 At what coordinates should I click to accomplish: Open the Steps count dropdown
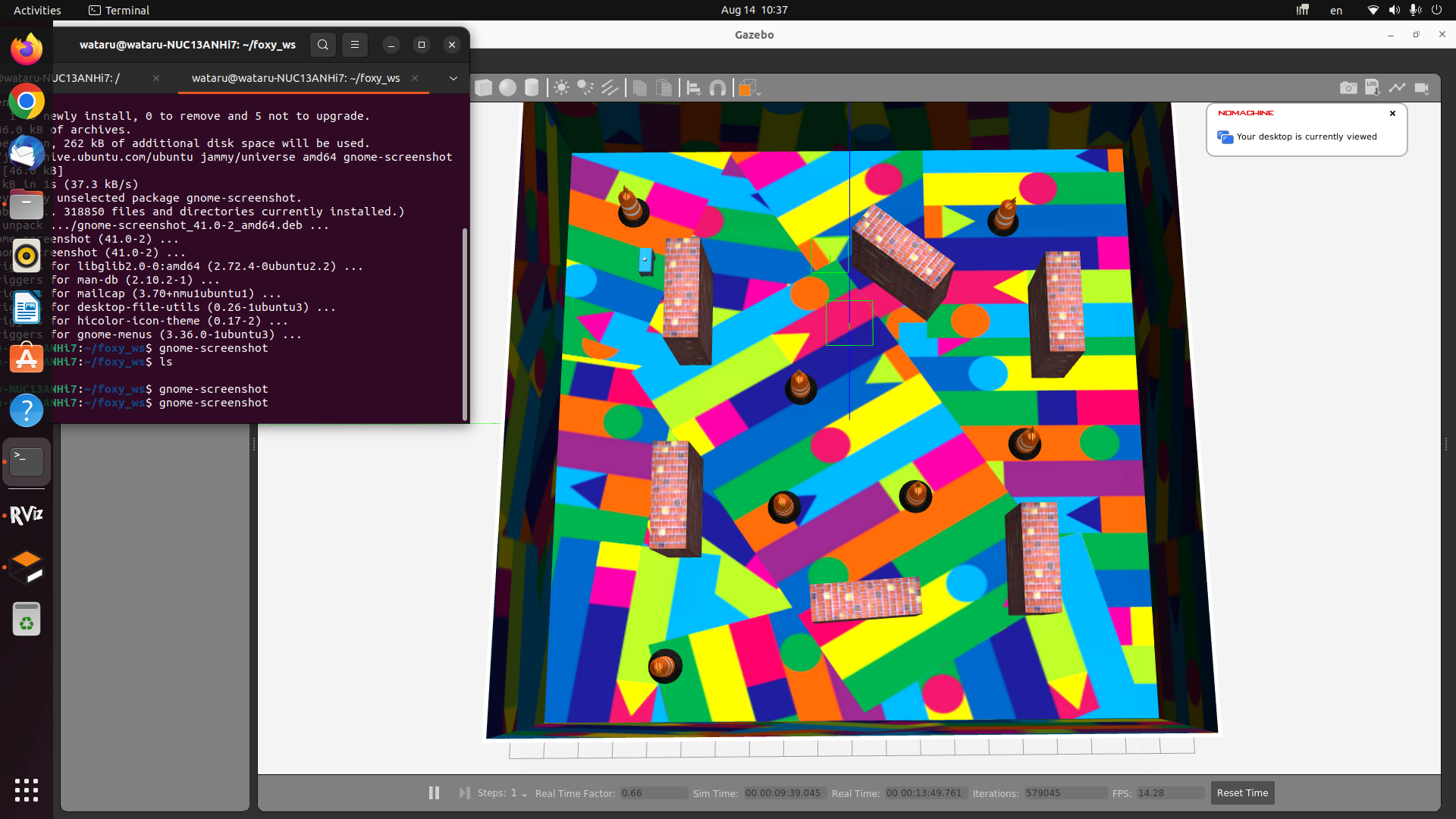pyautogui.click(x=519, y=793)
